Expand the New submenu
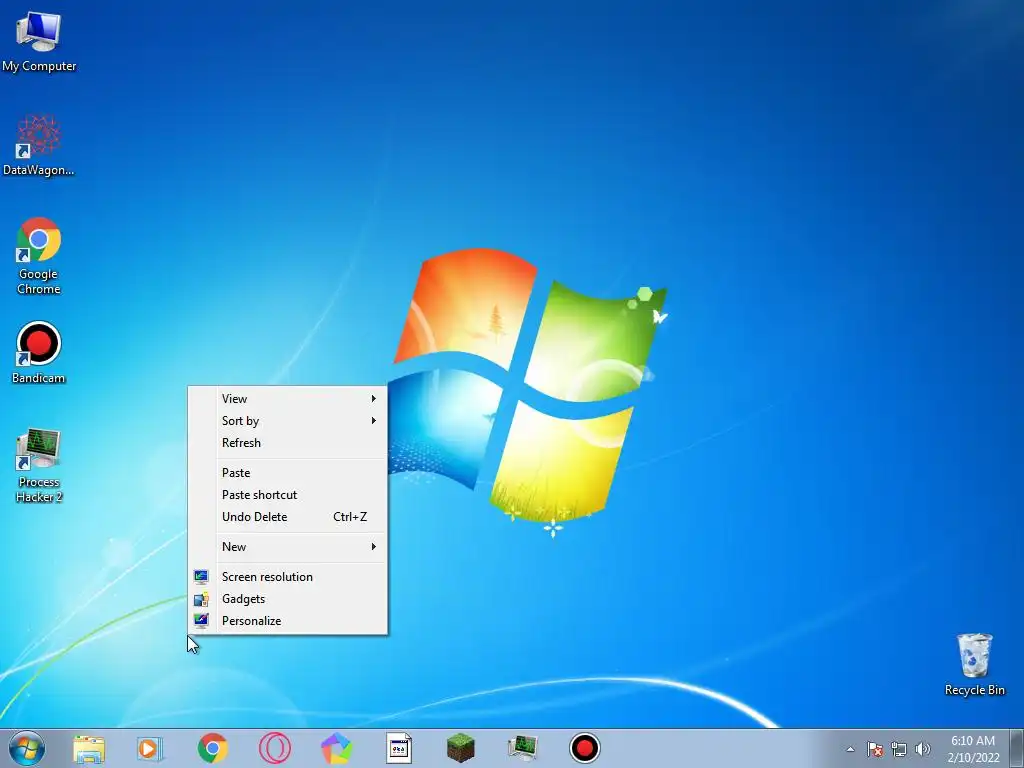 (287, 547)
